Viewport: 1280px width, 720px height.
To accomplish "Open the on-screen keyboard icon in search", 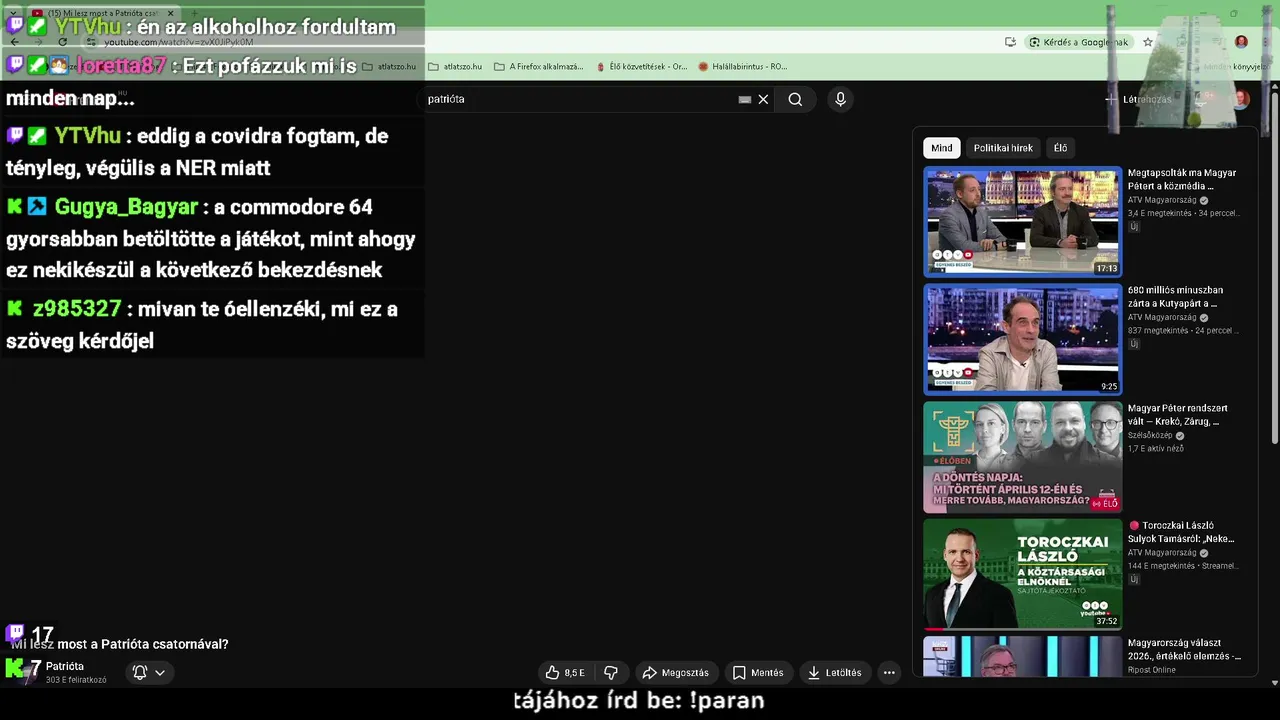I will pyautogui.click(x=745, y=99).
